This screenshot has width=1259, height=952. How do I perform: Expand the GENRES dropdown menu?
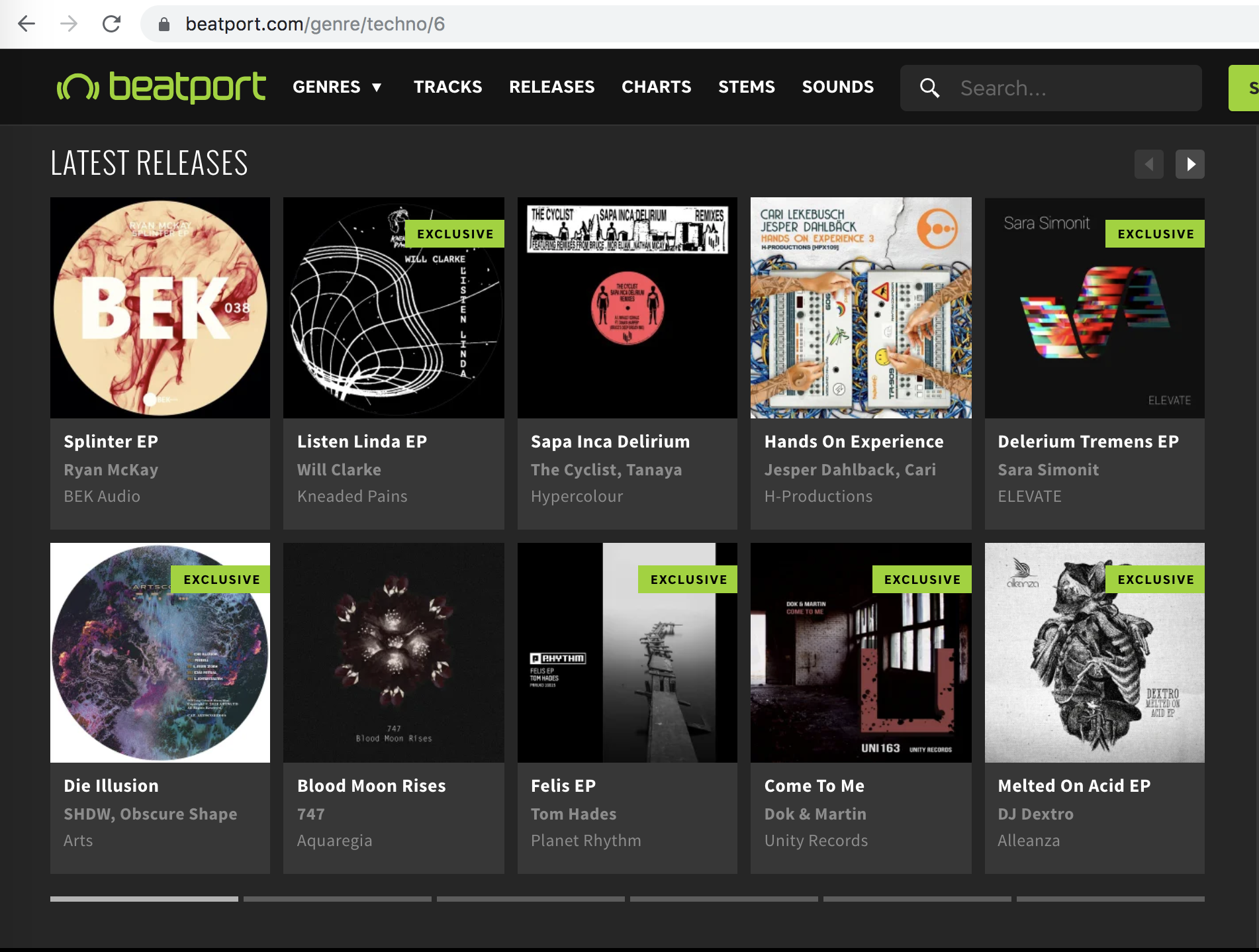(x=338, y=87)
